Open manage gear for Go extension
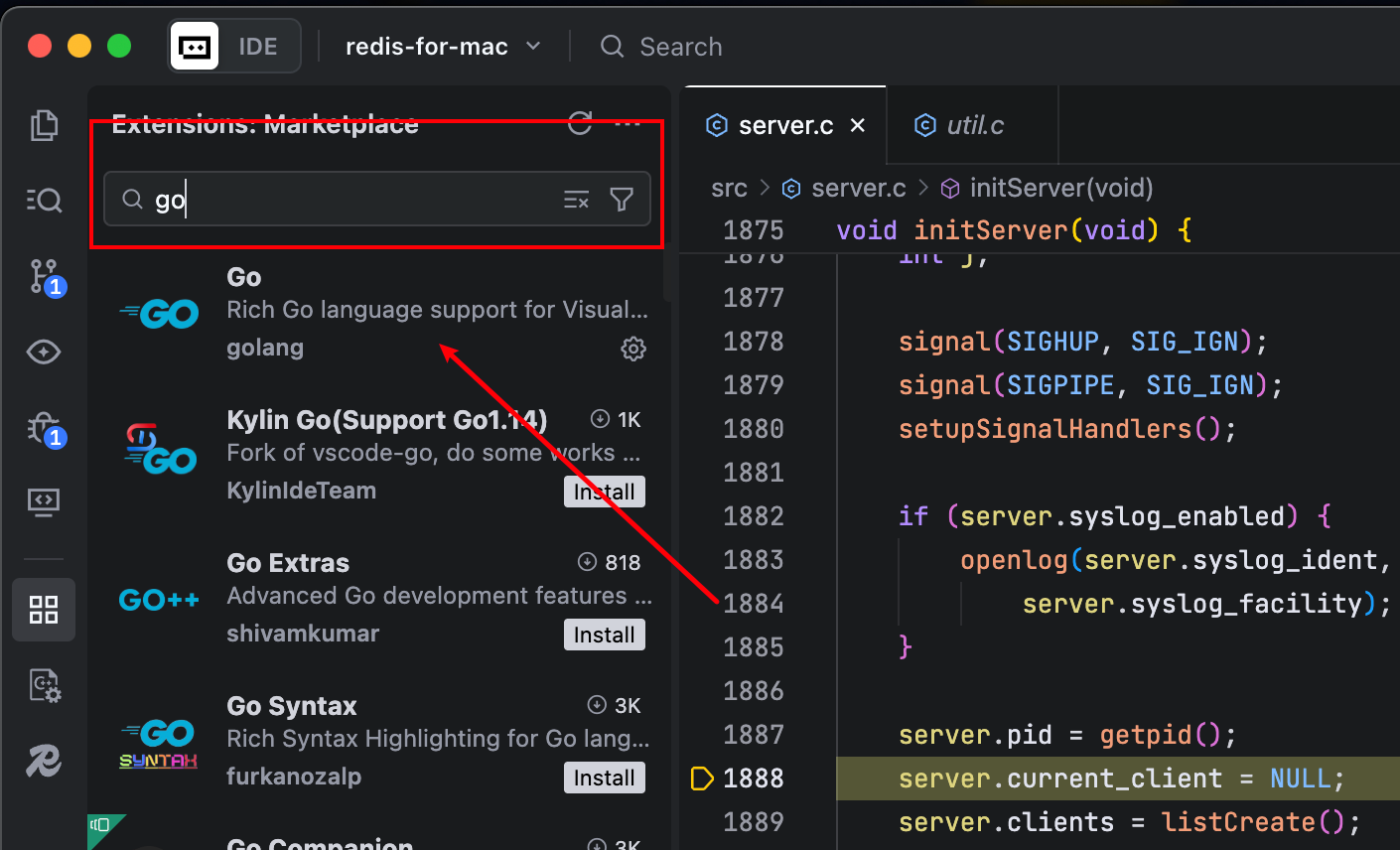 pos(633,349)
